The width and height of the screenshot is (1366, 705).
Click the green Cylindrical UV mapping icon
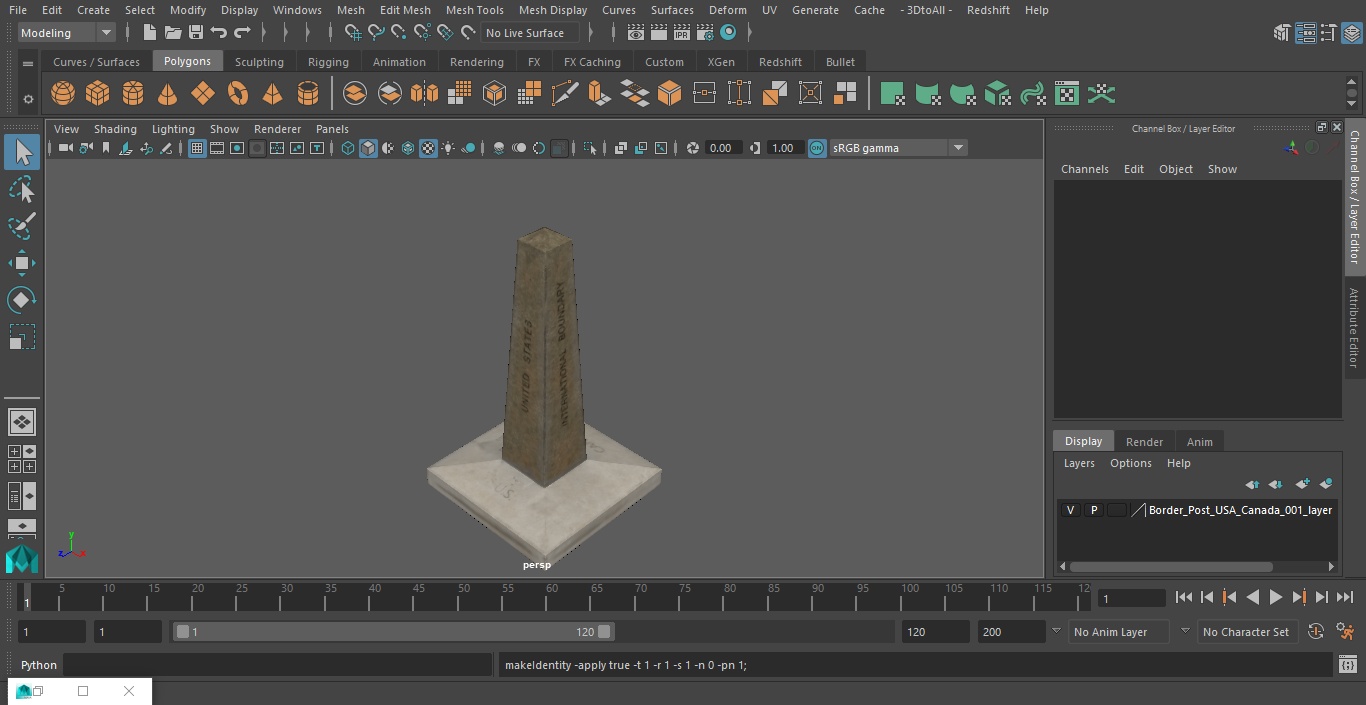[928, 94]
